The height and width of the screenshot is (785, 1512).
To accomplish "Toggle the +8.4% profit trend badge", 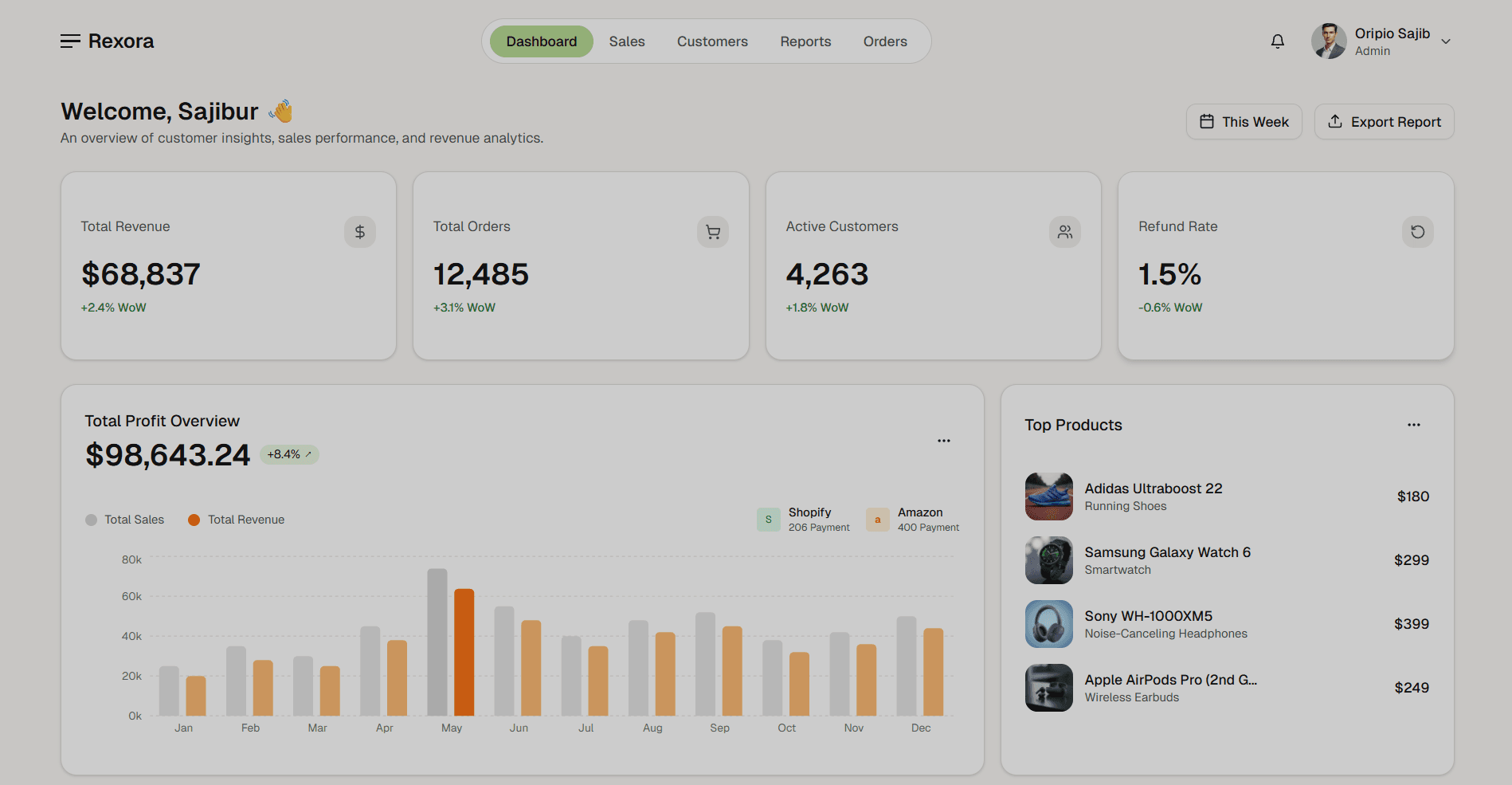I will pyautogui.click(x=288, y=454).
